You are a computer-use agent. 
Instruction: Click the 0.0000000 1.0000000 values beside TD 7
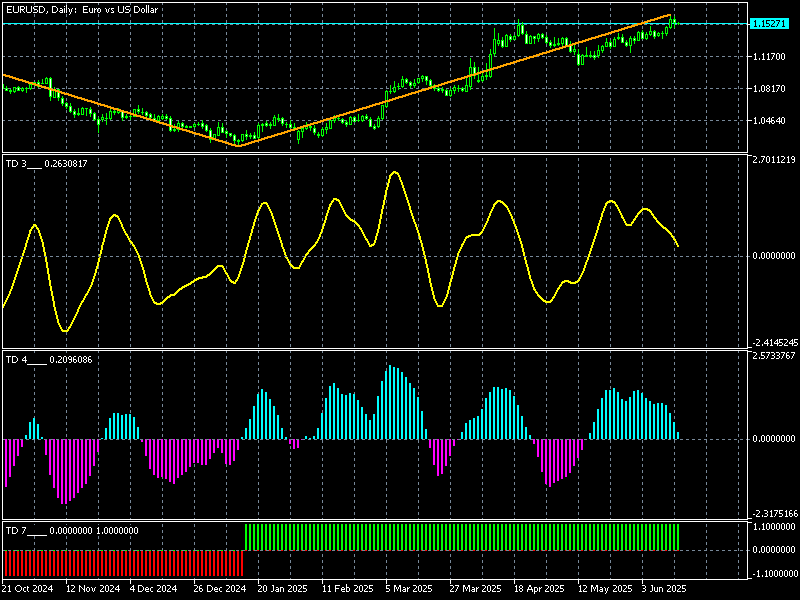point(94,531)
